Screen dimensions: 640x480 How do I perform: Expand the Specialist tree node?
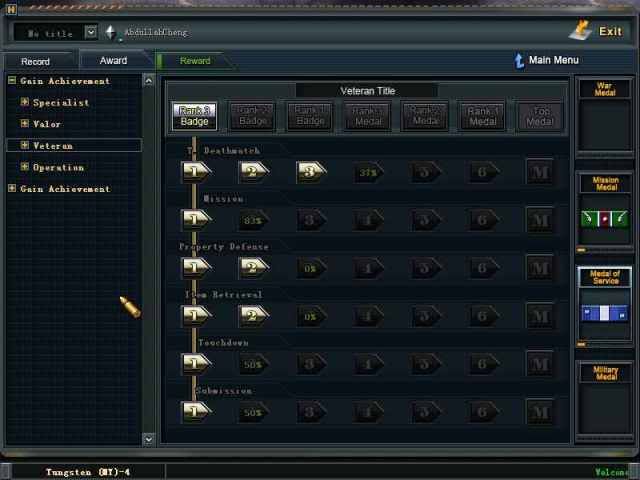point(25,102)
